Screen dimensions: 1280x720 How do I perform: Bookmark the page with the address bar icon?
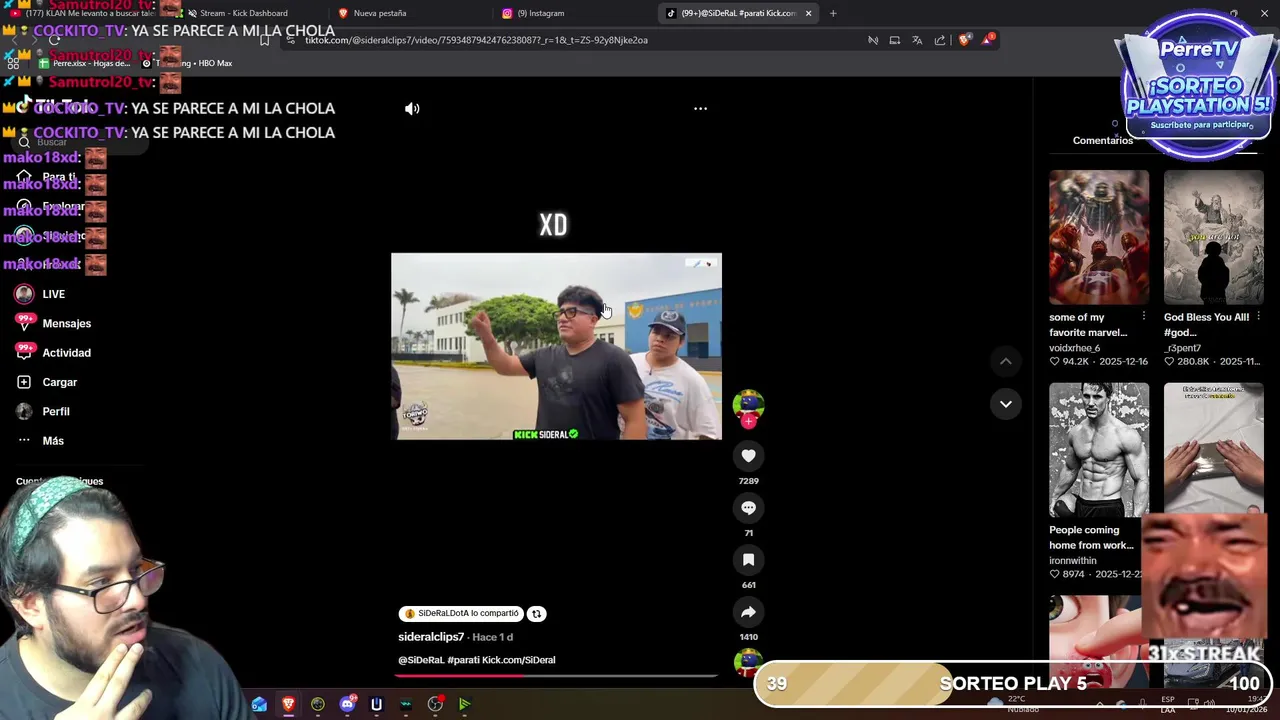(x=264, y=40)
